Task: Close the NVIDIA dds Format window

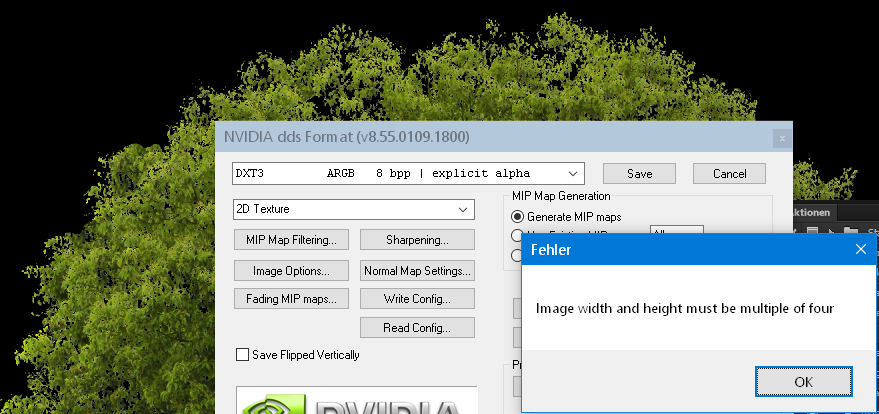Action: 782,138
